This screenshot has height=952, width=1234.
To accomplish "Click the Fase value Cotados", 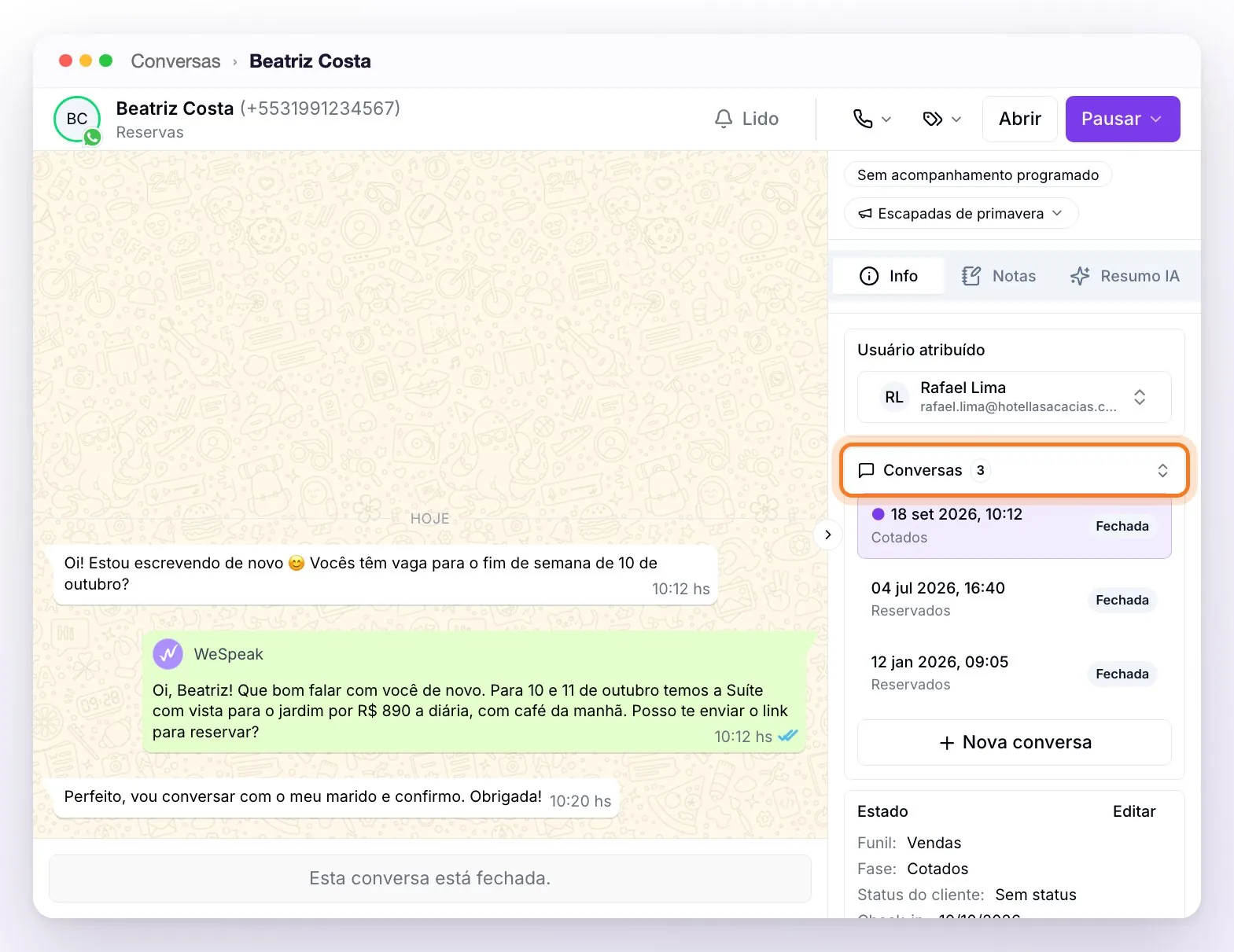I will tap(937, 869).
